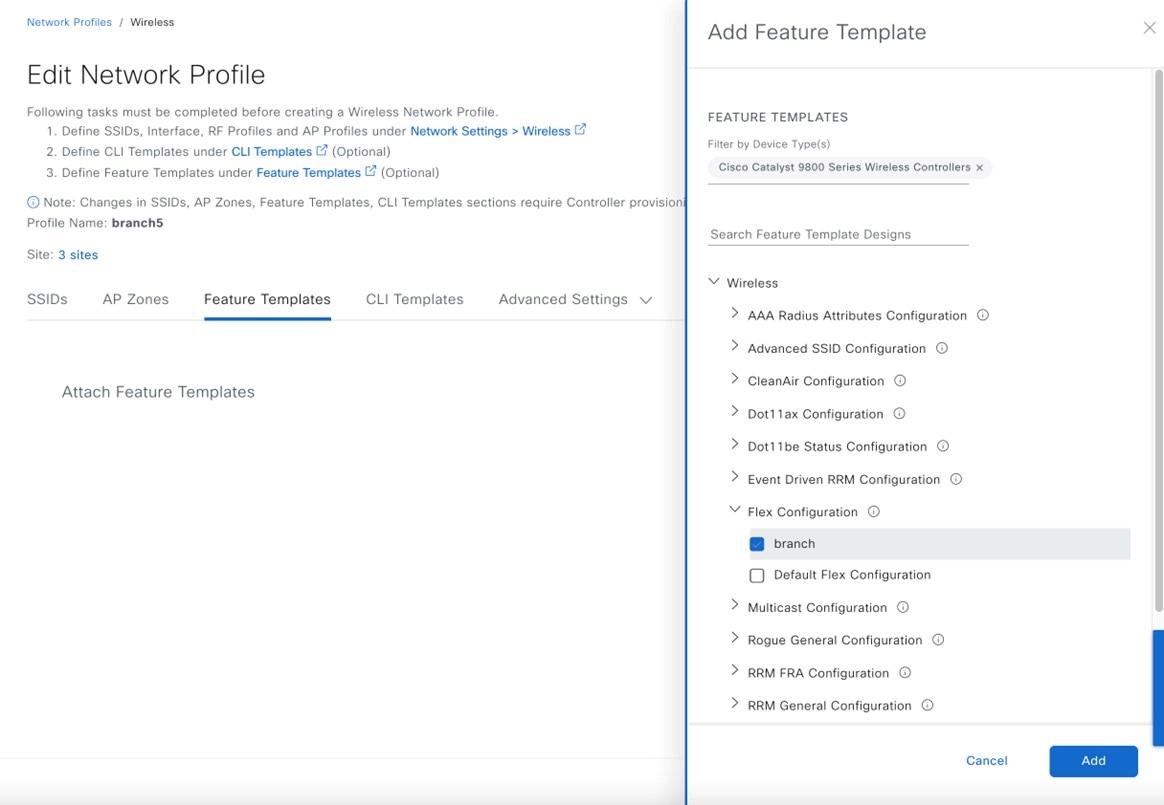Image resolution: width=1164 pixels, height=805 pixels.
Task: Click the Add button
Action: [x=1093, y=761]
